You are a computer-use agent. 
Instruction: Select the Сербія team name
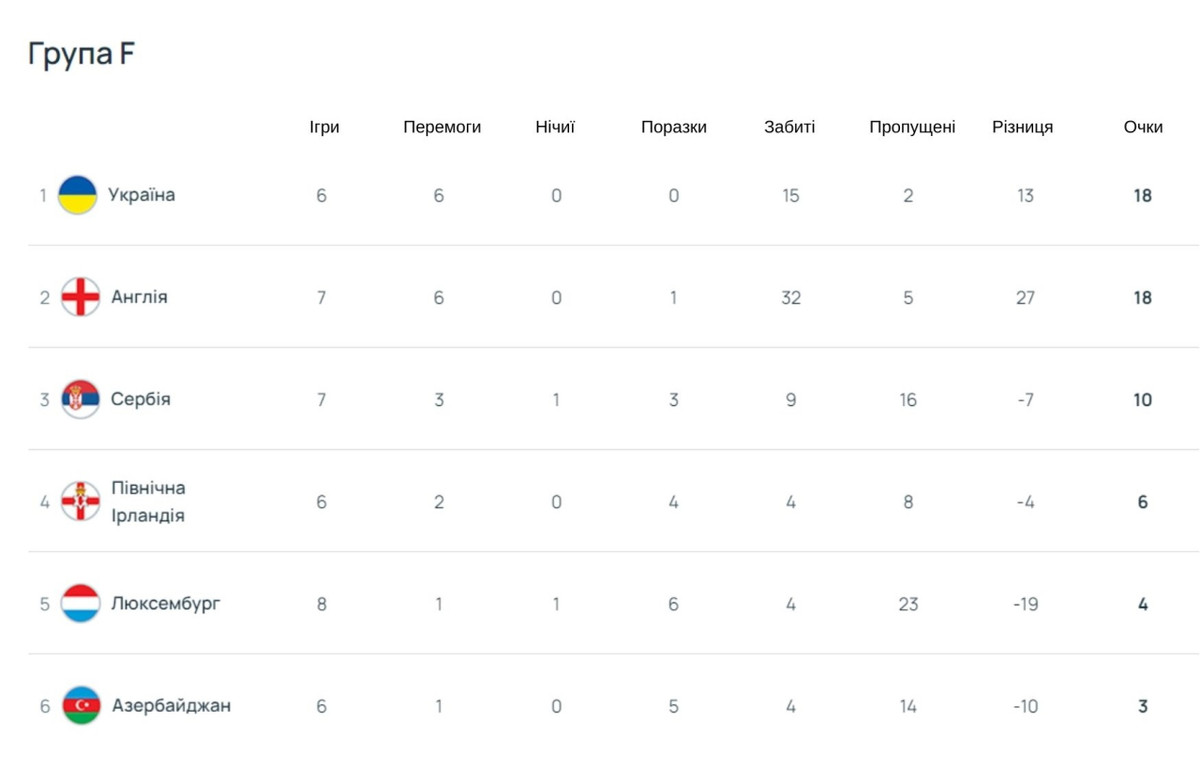tap(140, 399)
